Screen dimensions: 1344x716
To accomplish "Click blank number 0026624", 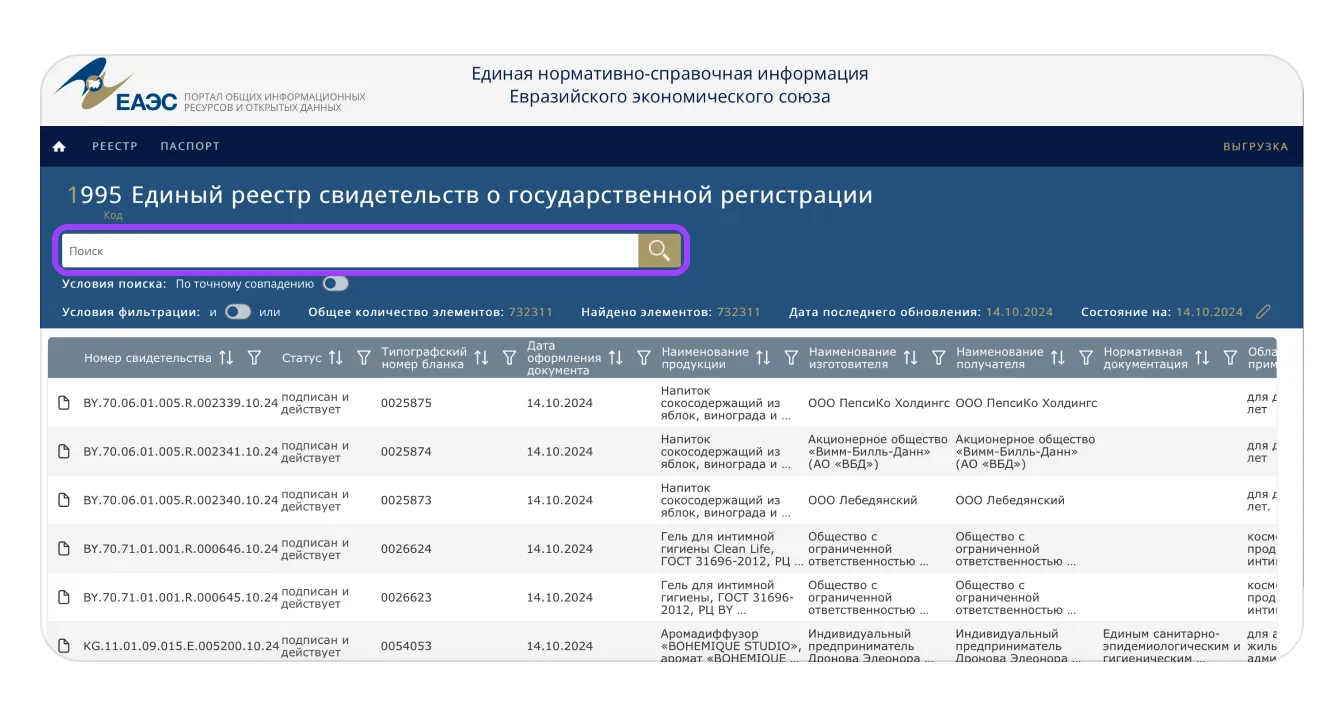I will pyautogui.click(x=406, y=549).
